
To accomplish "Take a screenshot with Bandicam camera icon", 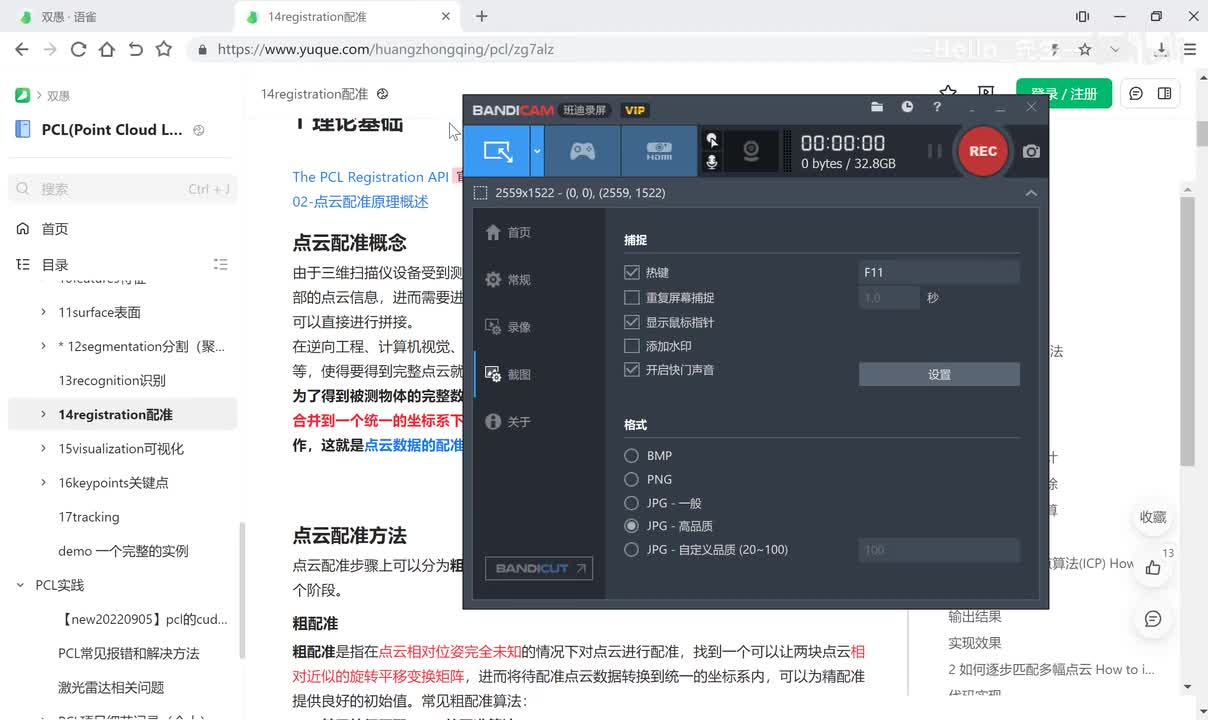I will (1031, 151).
